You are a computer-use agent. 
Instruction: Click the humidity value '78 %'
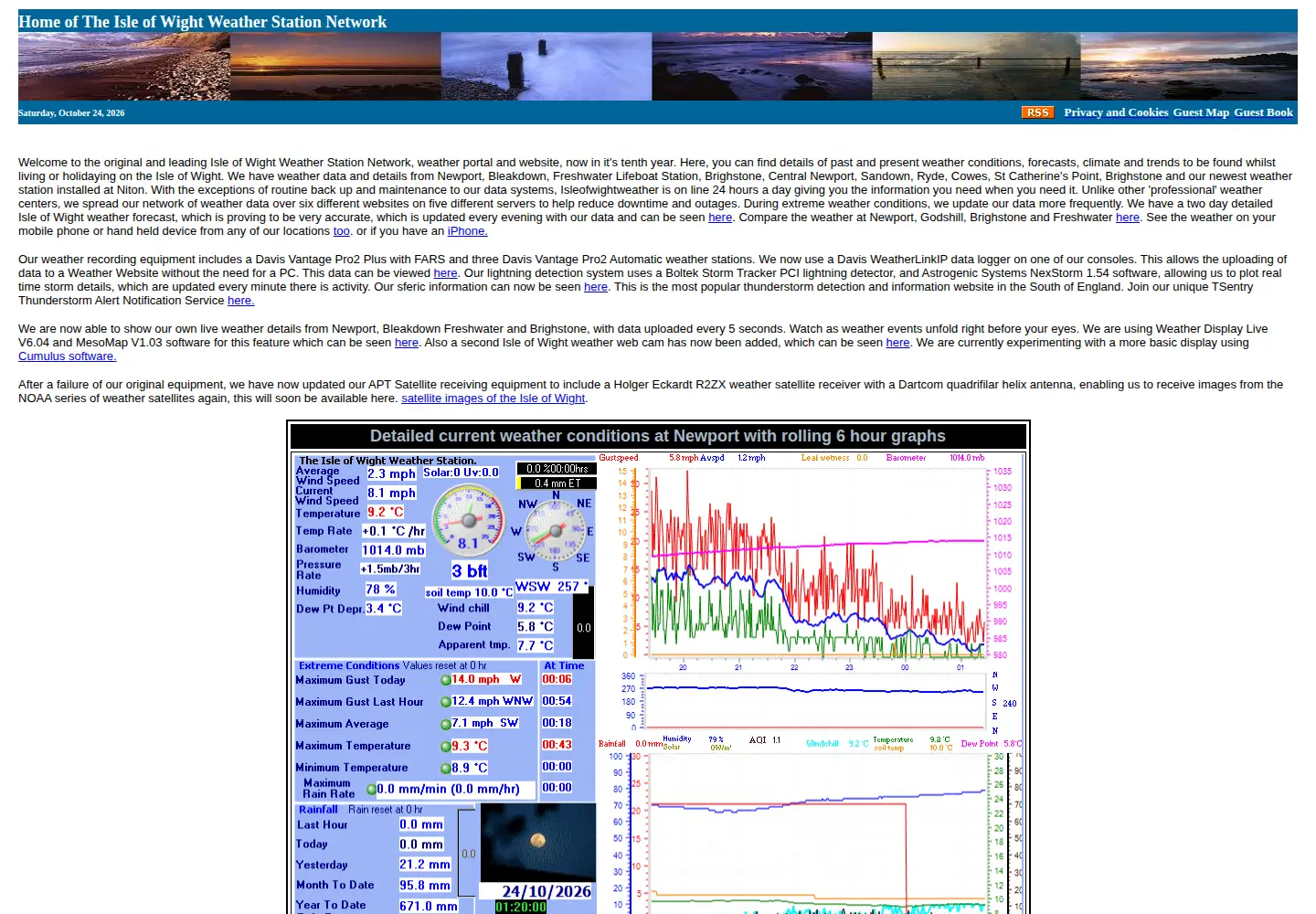pos(380,590)
